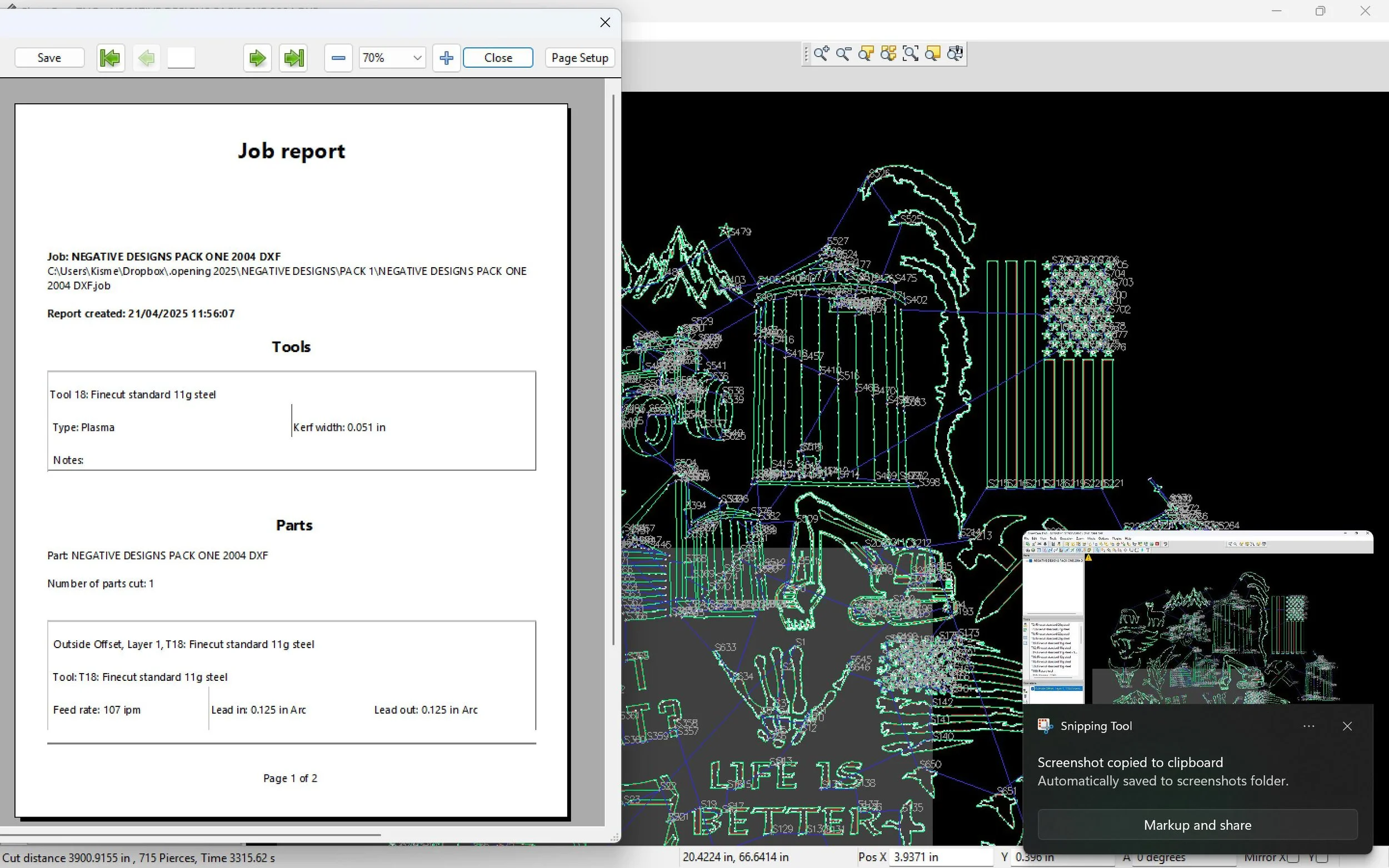Click the zoom to material icon

[x=933, y=54]
